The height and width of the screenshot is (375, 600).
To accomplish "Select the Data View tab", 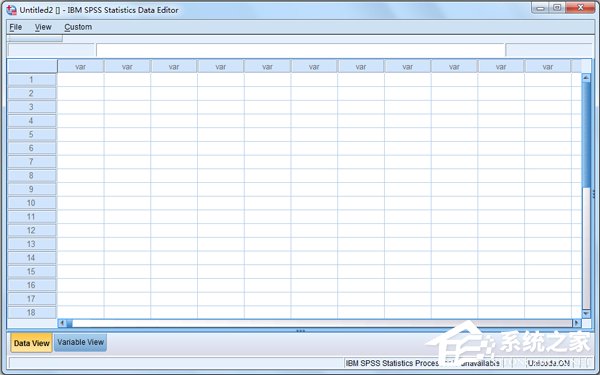I will coord(31,343).
